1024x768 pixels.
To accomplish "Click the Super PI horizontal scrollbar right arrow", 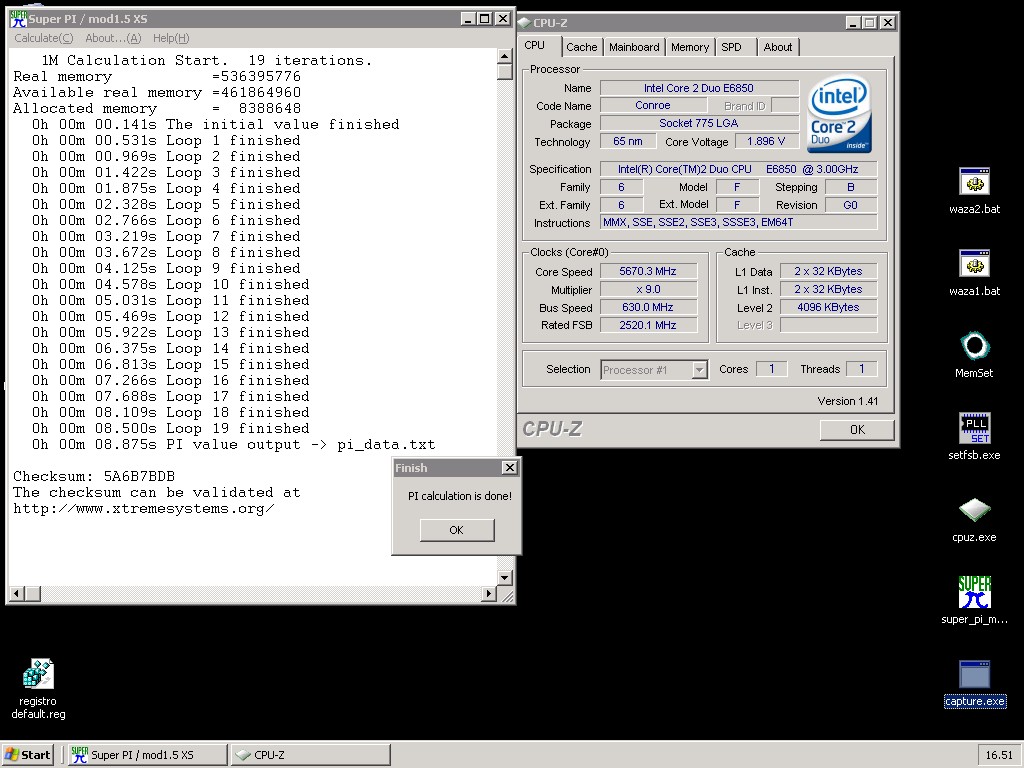I will click(488, 594).
